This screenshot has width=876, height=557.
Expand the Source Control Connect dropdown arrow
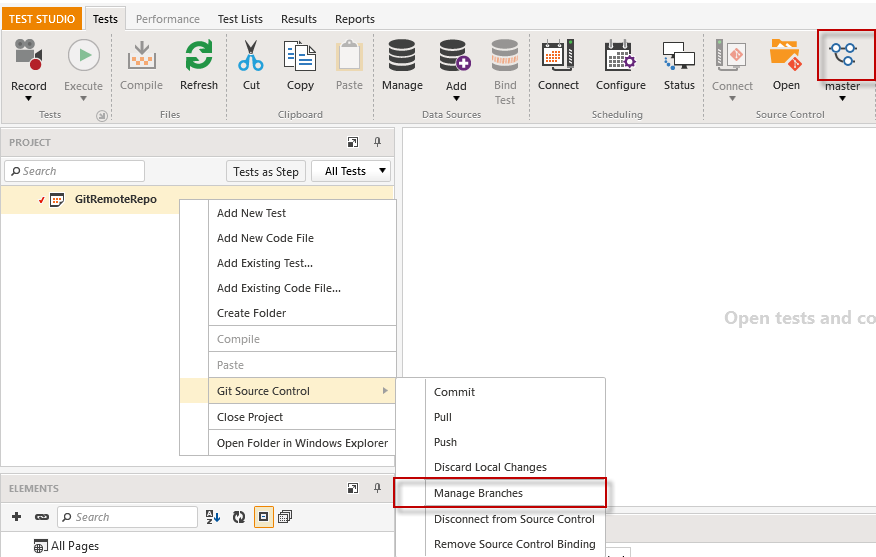(x=732, y=99)
